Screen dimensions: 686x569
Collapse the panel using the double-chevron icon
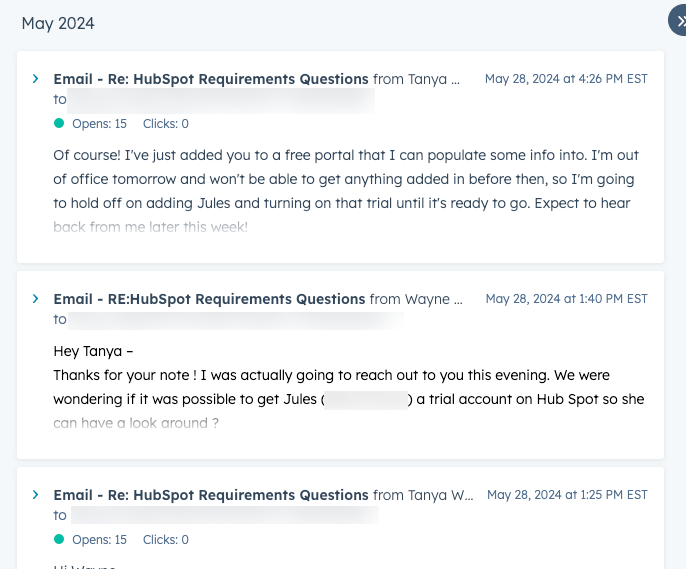(680, 21)
